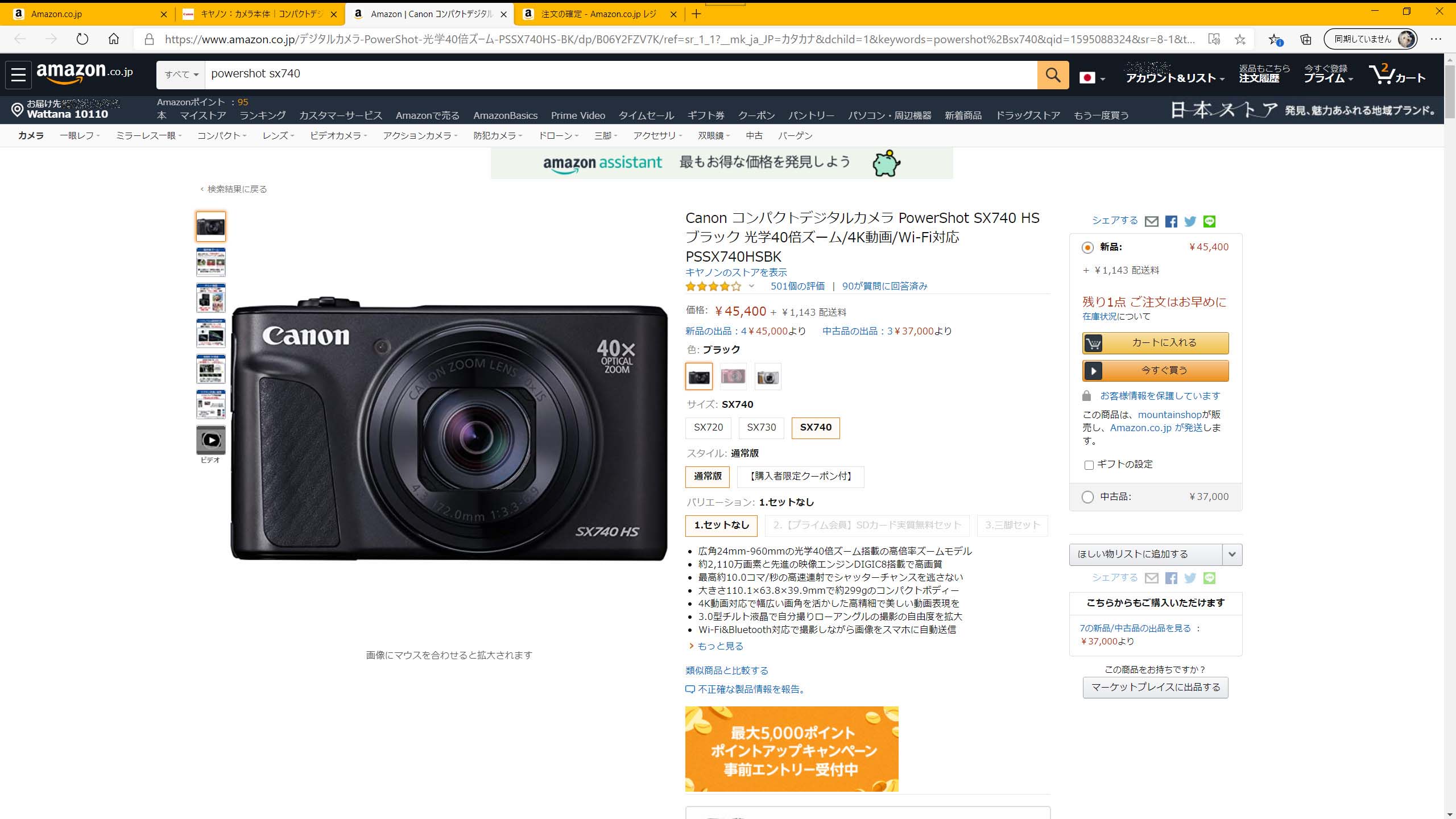Image resolution: width=1456 pixels, height=819 pixels.
Task: Go to browser home page
Action: (x=114, y=39)
